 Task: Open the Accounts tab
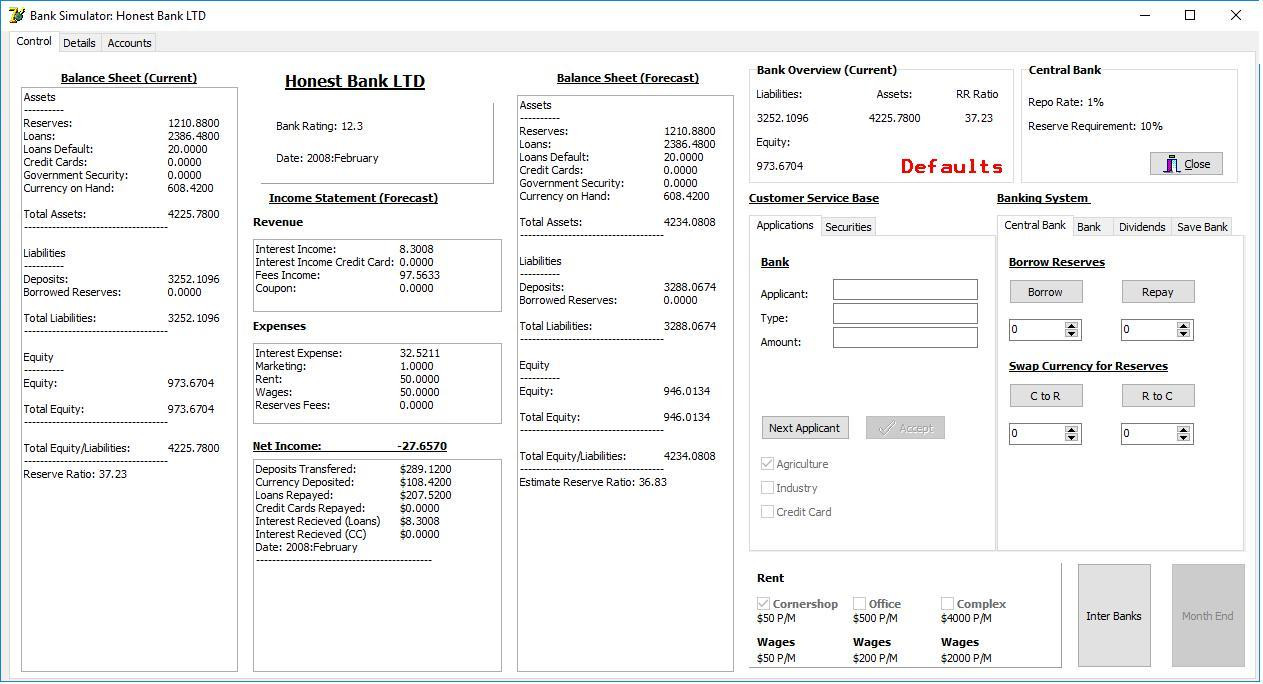click(x=129, y=43)
